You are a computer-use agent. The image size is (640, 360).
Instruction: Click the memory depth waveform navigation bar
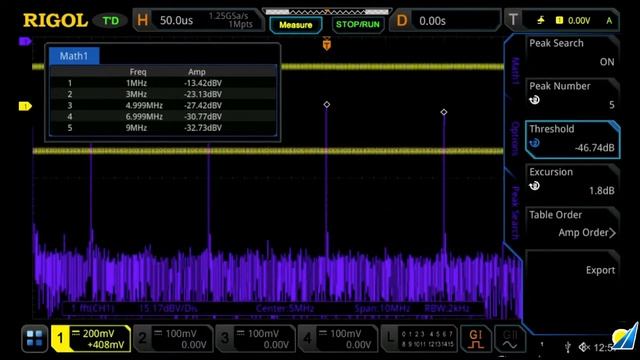click(327, 12)
